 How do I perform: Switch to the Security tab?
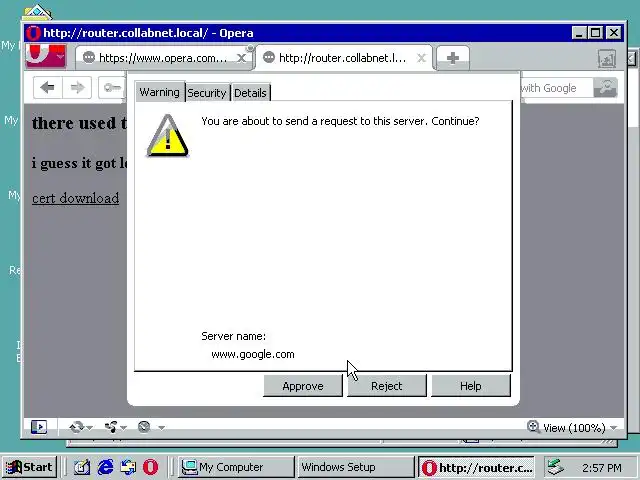[x=207, y=93]
